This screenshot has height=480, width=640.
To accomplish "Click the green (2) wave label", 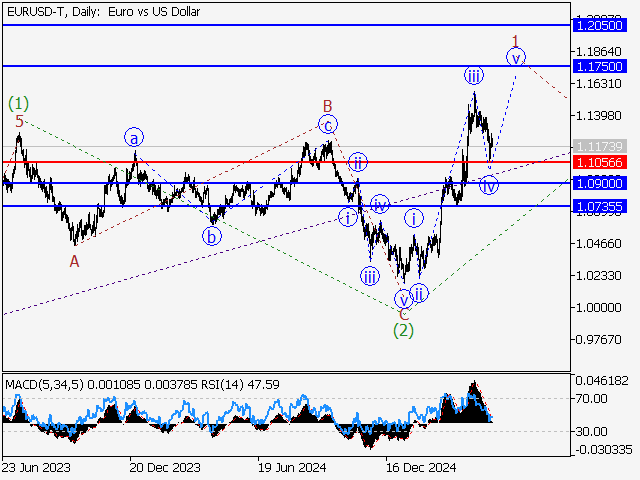I will (403, 330).
